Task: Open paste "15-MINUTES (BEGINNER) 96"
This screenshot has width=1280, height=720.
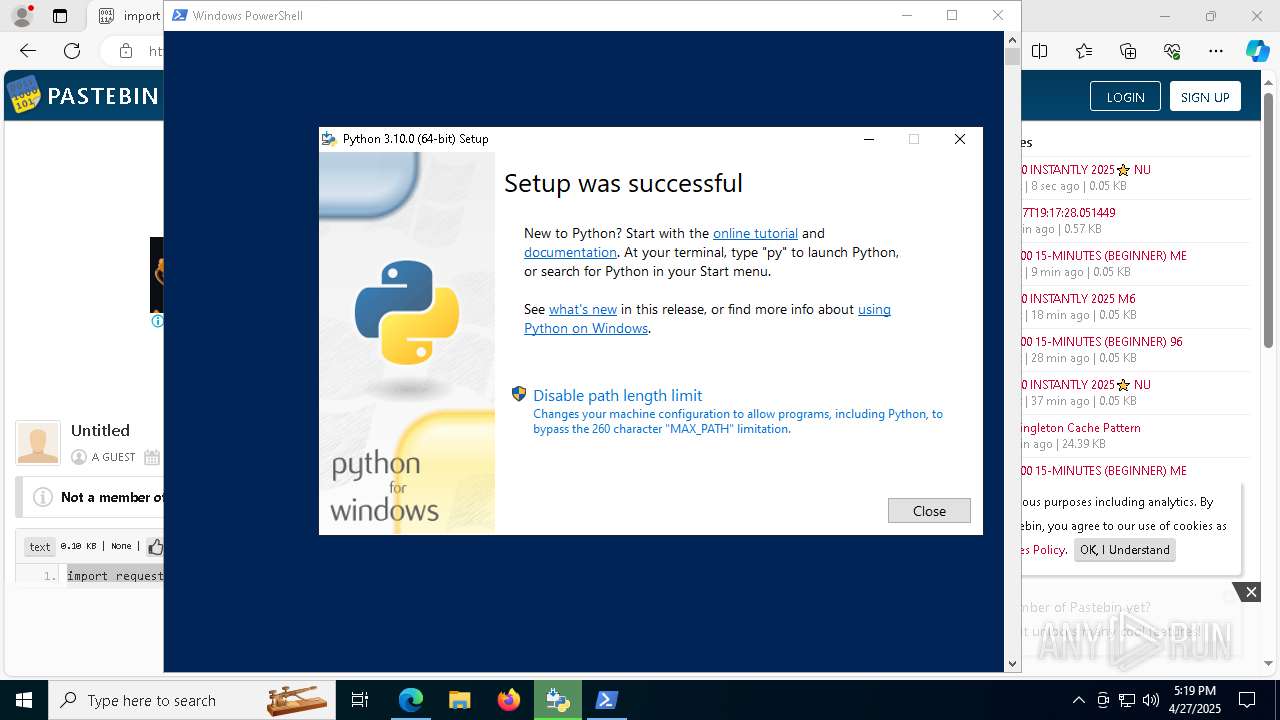Action: coord(1102,341)
